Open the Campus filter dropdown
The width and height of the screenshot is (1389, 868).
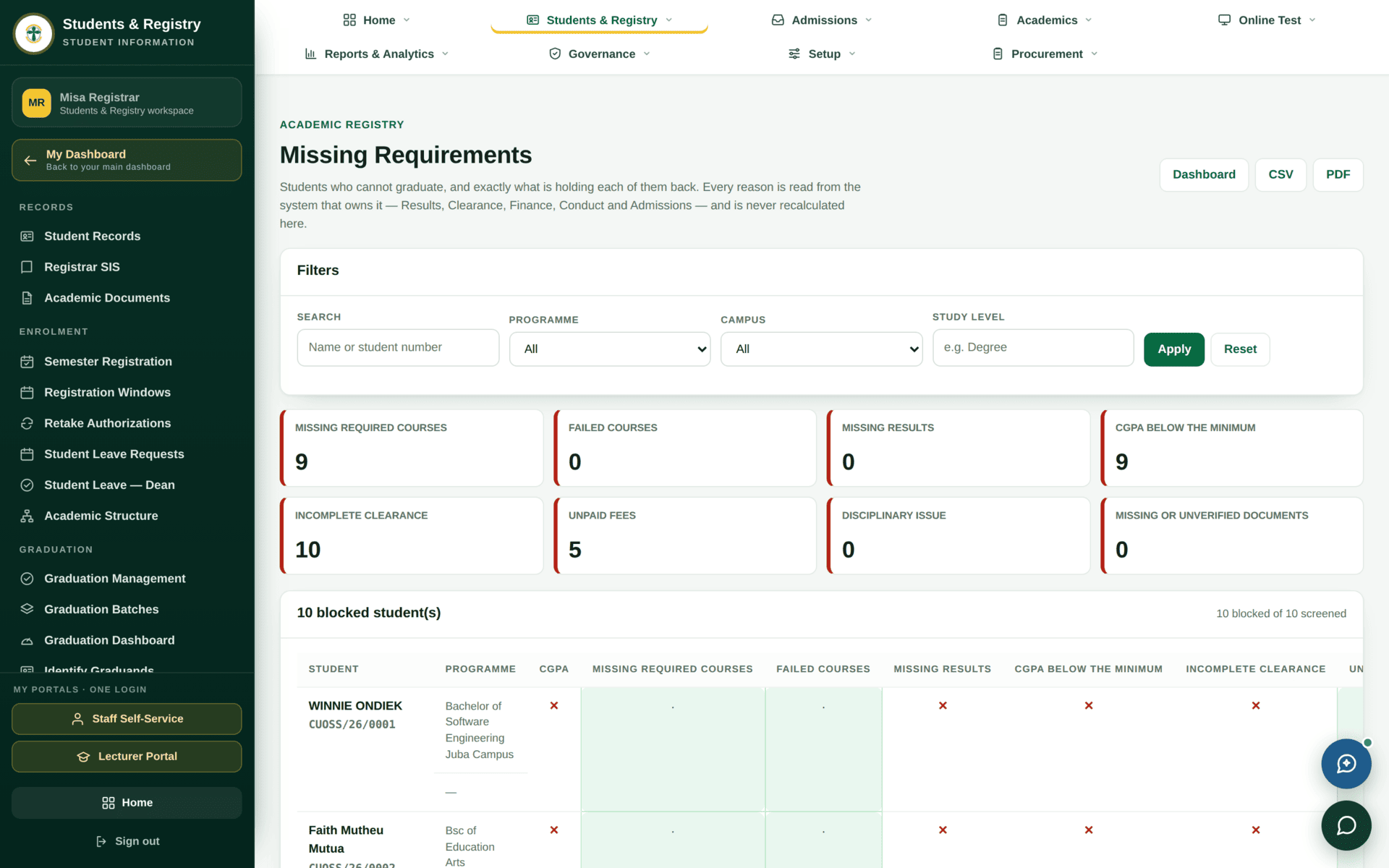point(821,349)
